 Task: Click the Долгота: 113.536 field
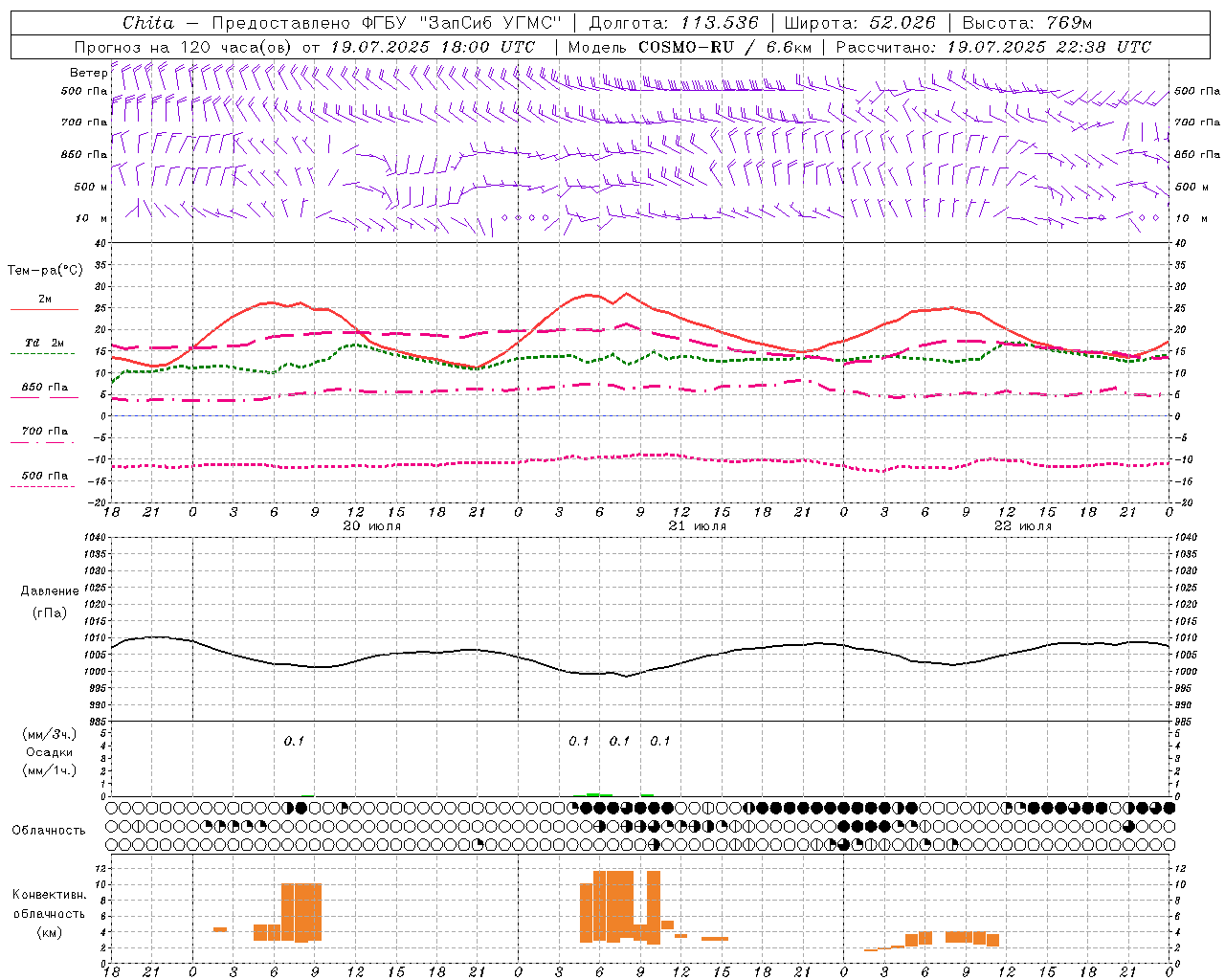pyautogui.click(x=674, y=23)
